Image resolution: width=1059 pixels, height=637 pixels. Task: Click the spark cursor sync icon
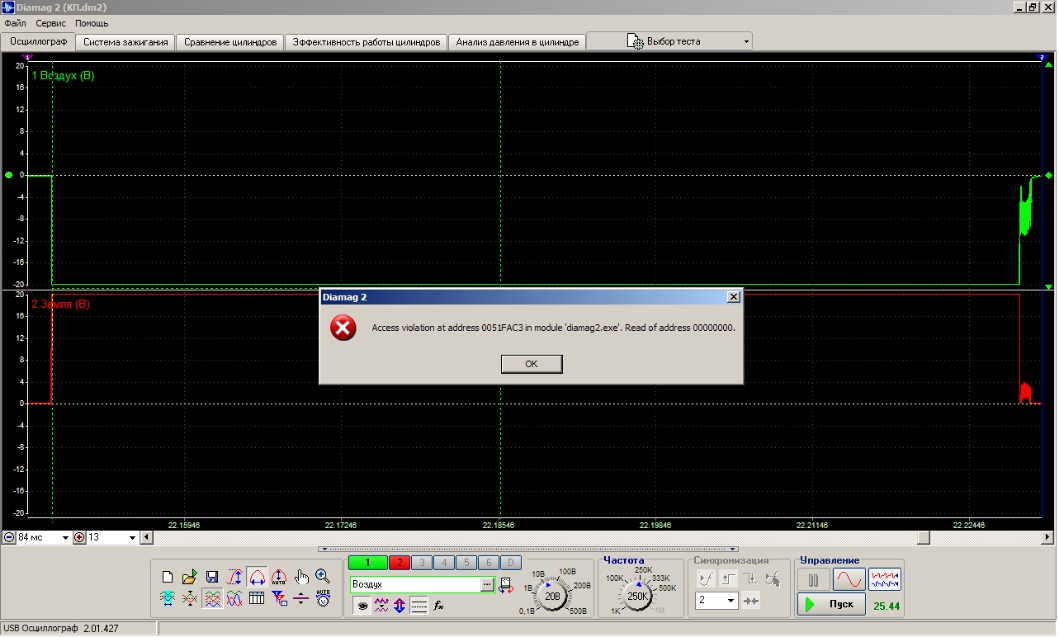tap(773, 579)
